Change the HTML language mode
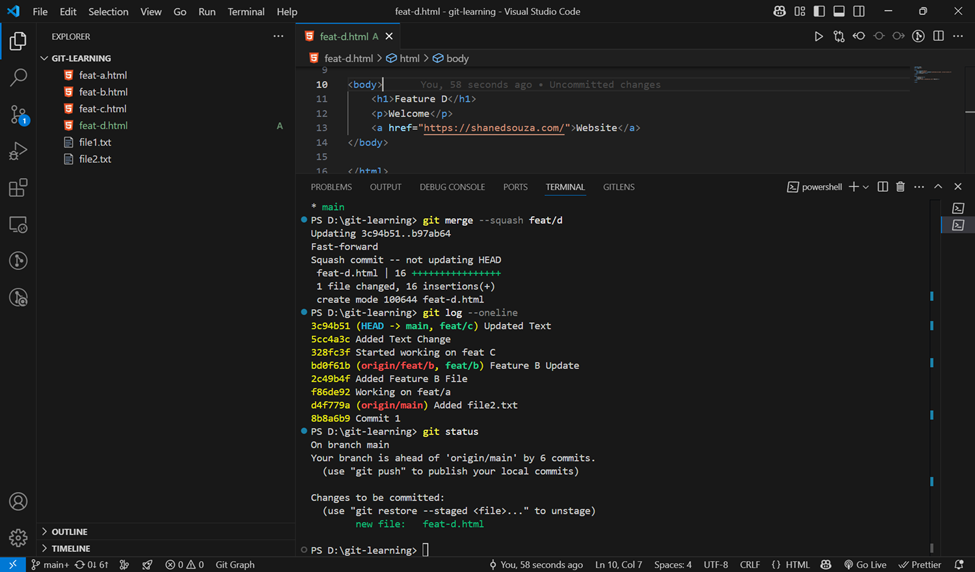 [x=797, y=565]
